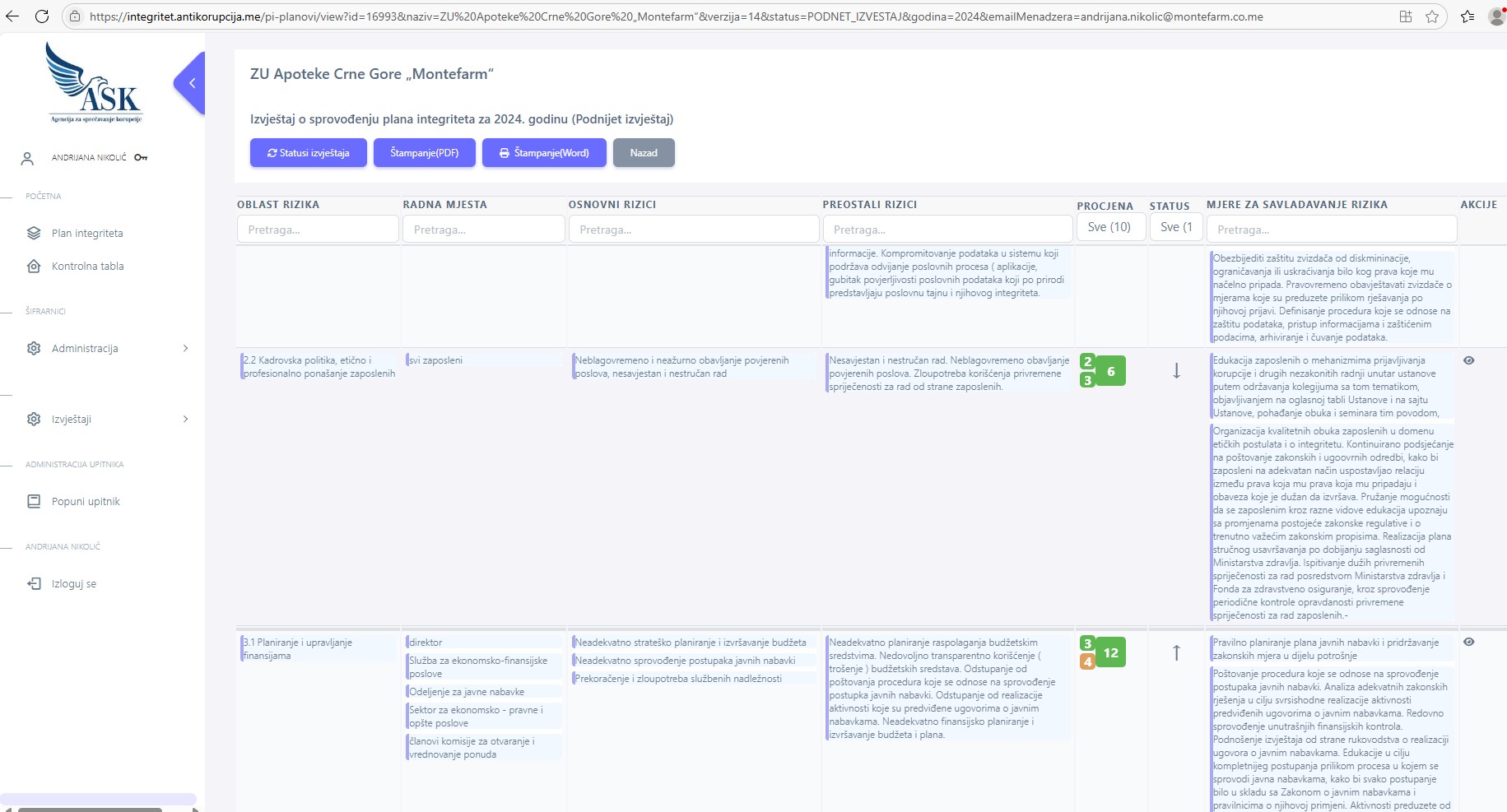
Task: Click the Osnovni rizici search field
Action: [x=694, y=230]
